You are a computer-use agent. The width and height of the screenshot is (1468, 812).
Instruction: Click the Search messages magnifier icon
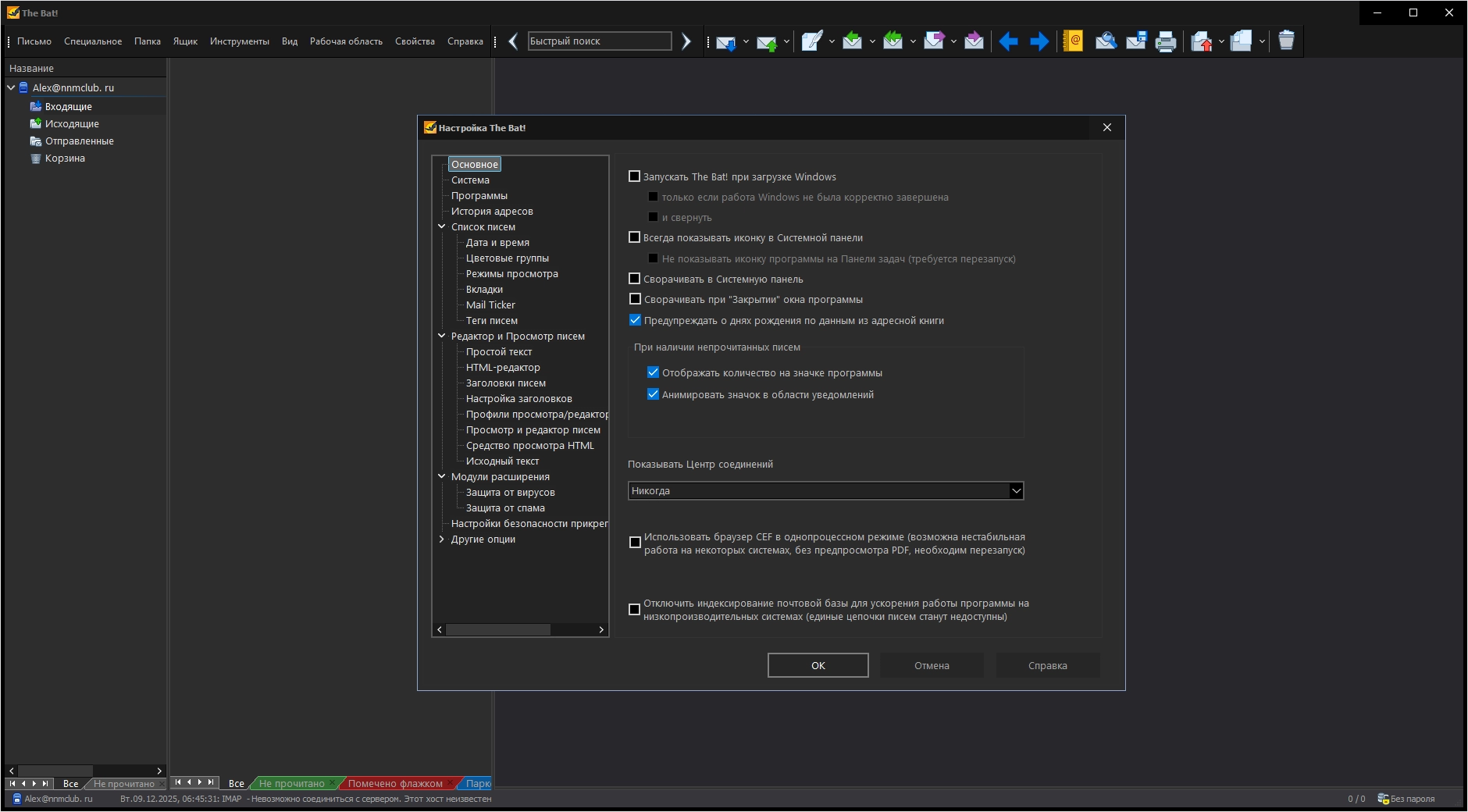click(x=1105, y=41)
